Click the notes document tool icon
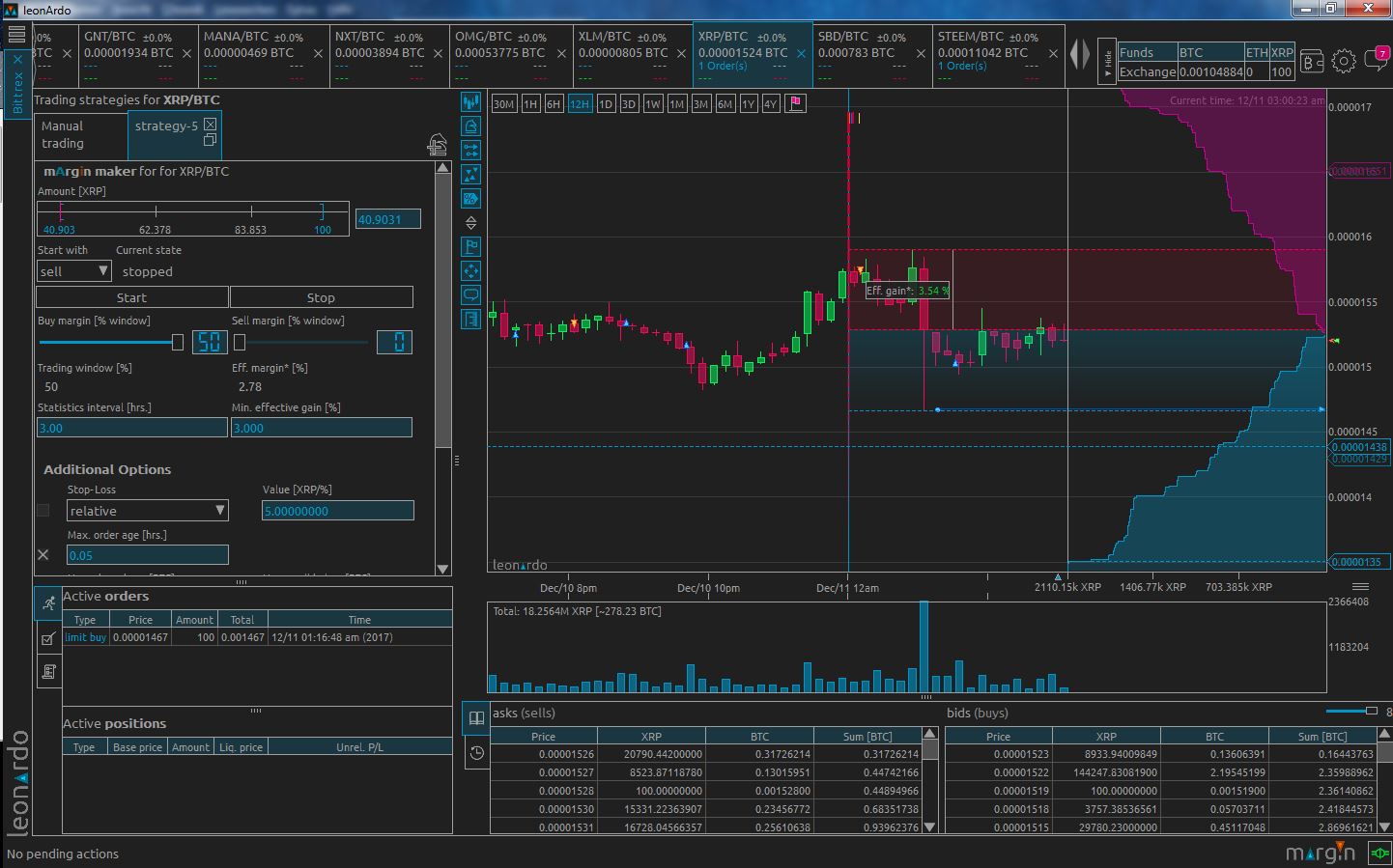Image resolution: width=1393 pixels, height=868 pixels. 470,319
